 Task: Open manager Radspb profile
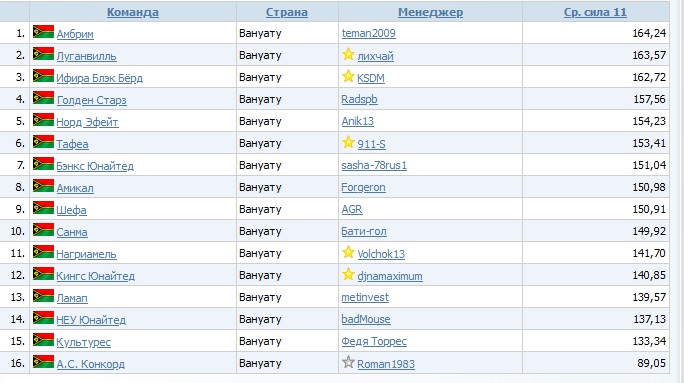point(359,99)
